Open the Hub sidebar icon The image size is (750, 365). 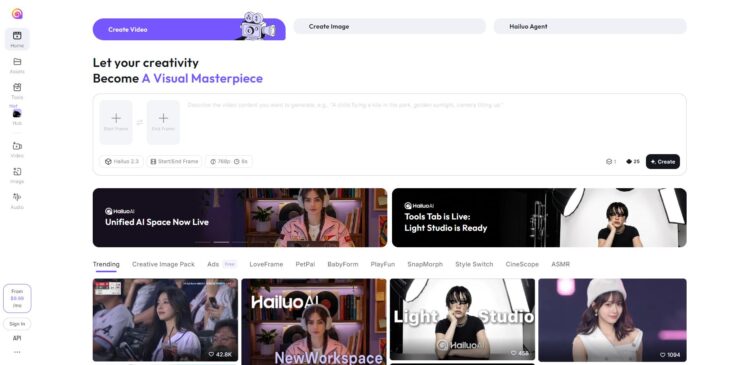17,114
